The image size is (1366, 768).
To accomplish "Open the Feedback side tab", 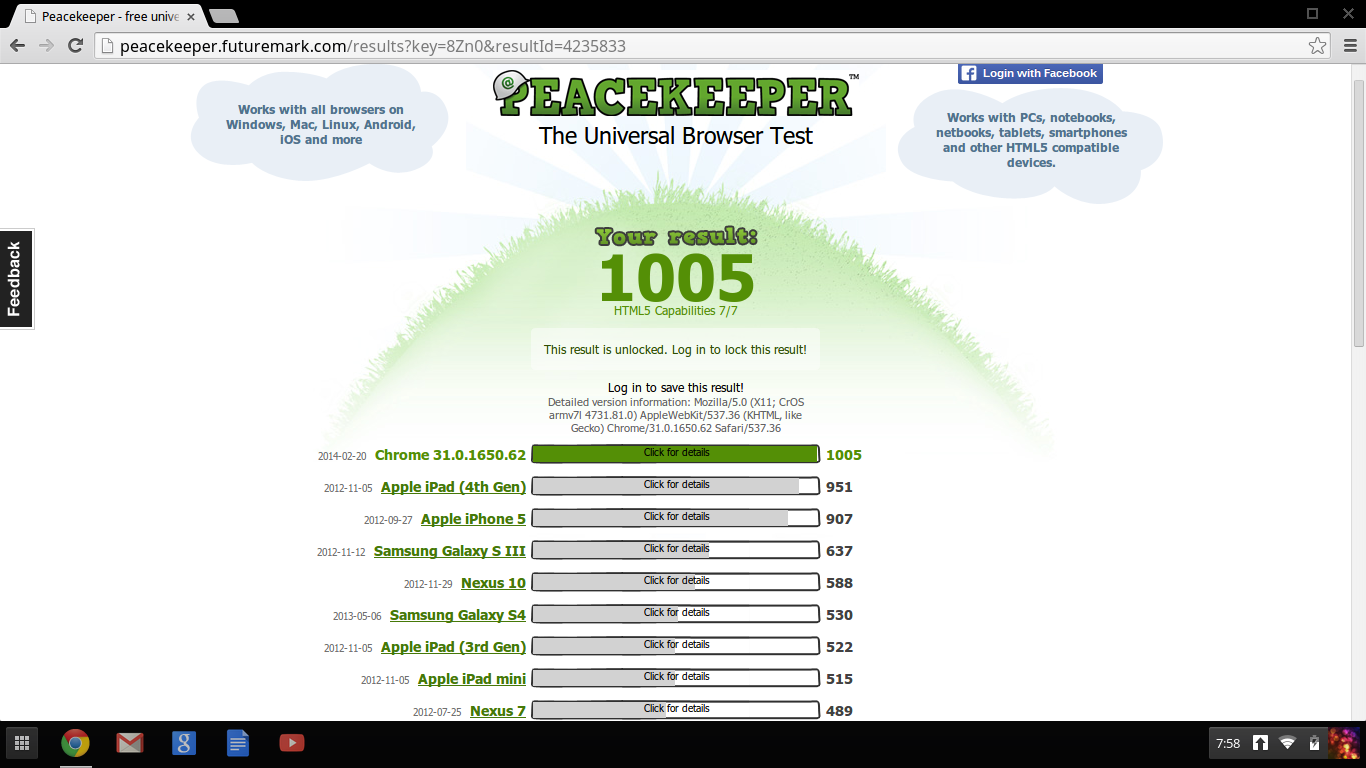I will point(16,279).
